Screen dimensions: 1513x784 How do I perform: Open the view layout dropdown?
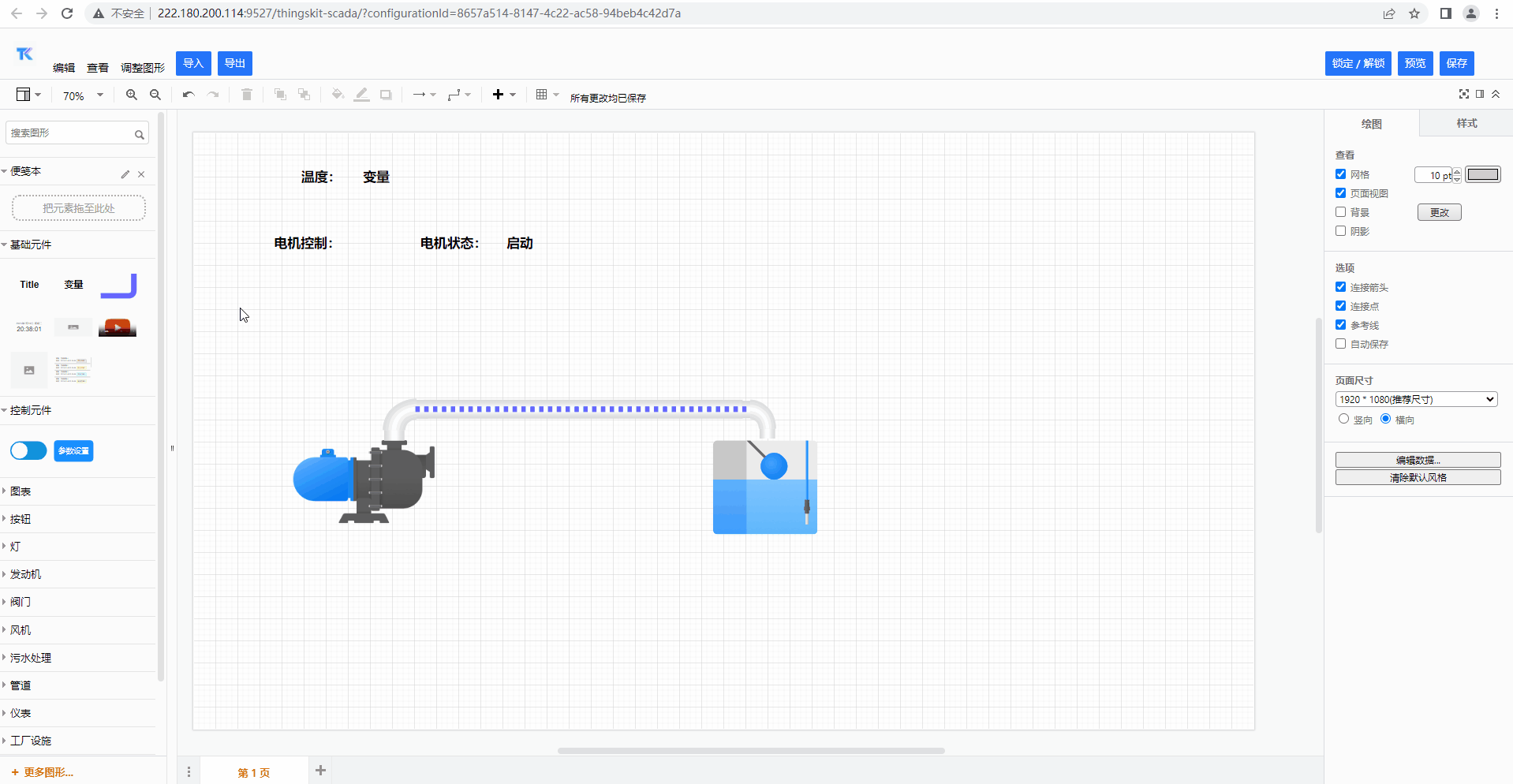[x=28, y=95]
